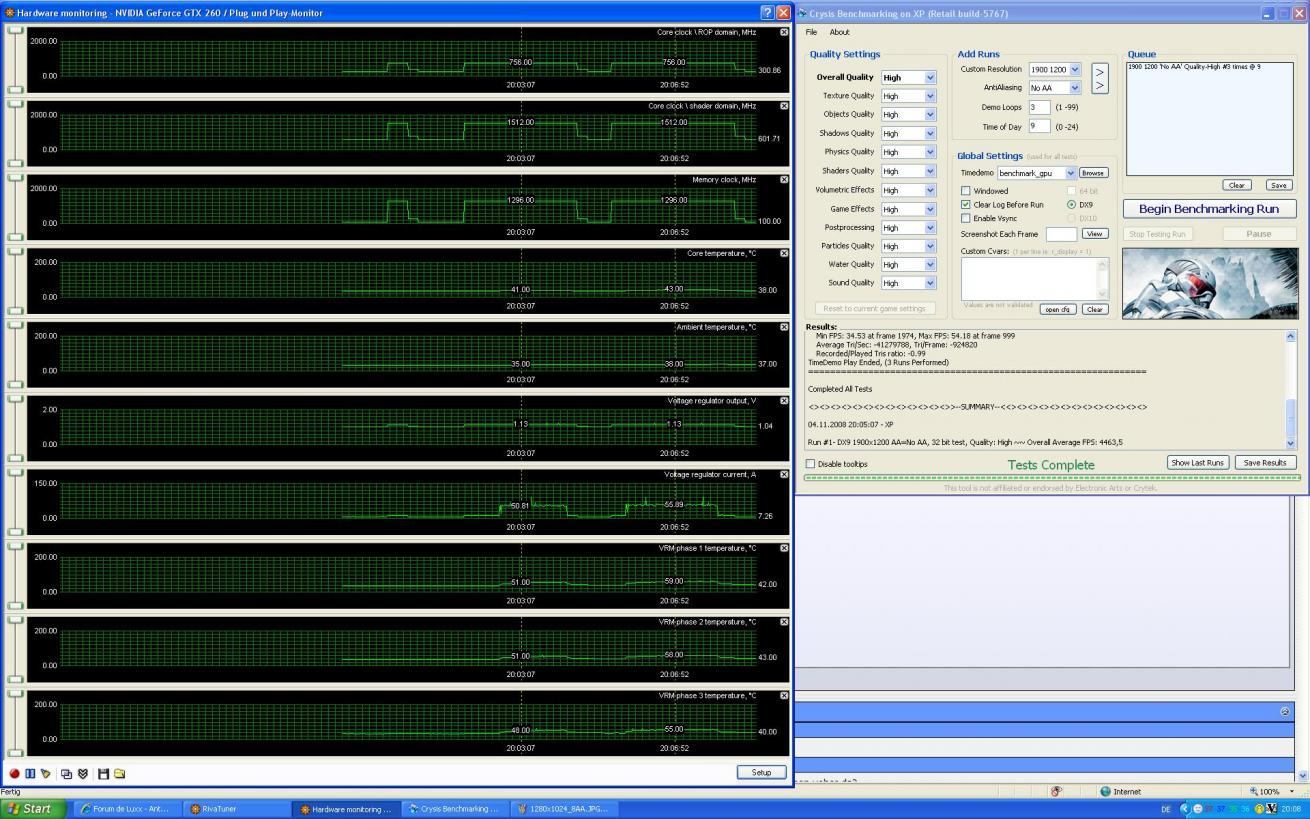Click the yellow round icon in the system tray
This screenshot has height=819, width=1310.
coord(1260,809)
